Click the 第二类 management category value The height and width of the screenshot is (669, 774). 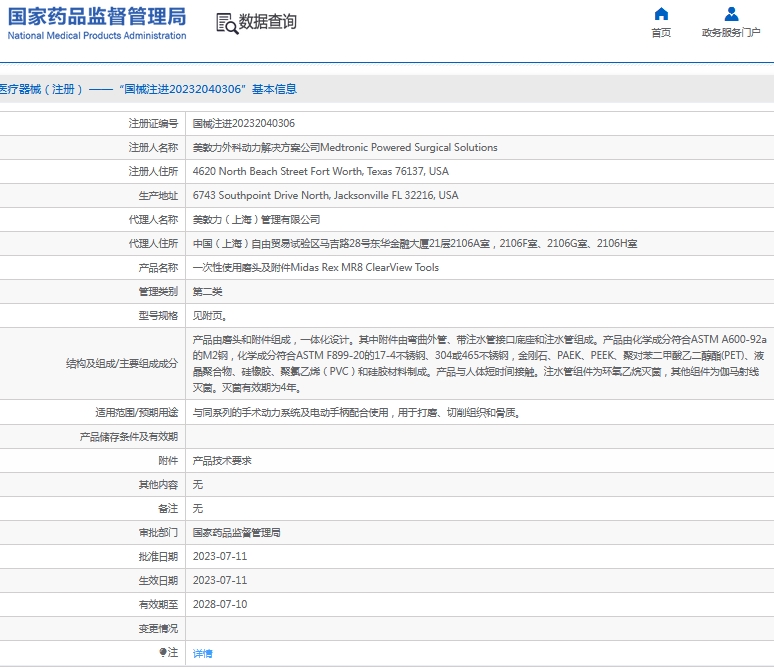pyautogui.click(x=207, y=292)
